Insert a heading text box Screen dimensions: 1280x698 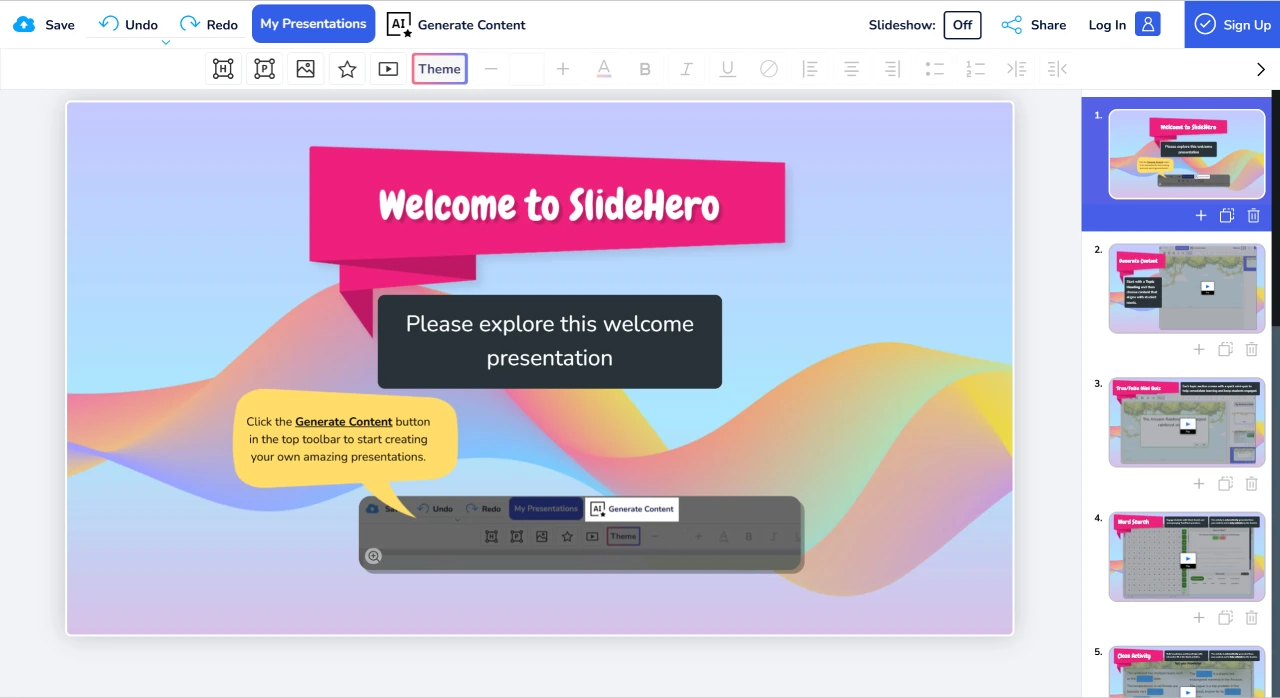pos(223,68)
